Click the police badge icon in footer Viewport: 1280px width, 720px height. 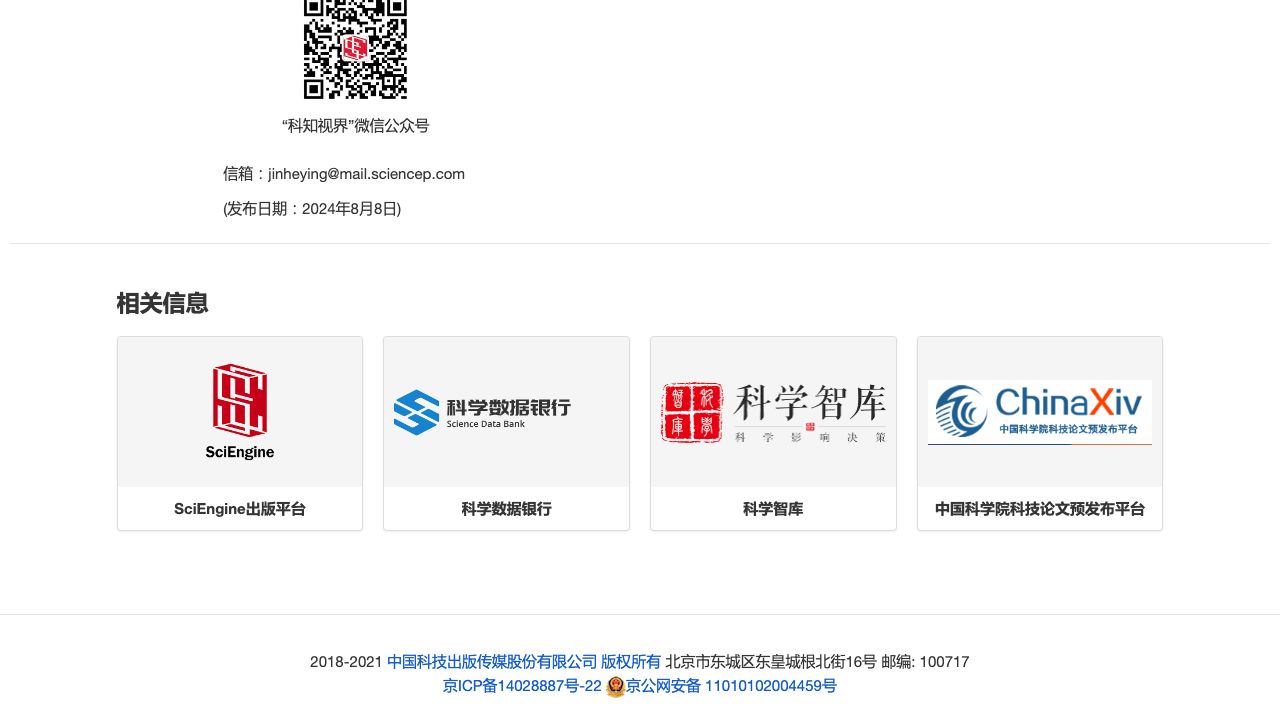click(x=615, y=687)
